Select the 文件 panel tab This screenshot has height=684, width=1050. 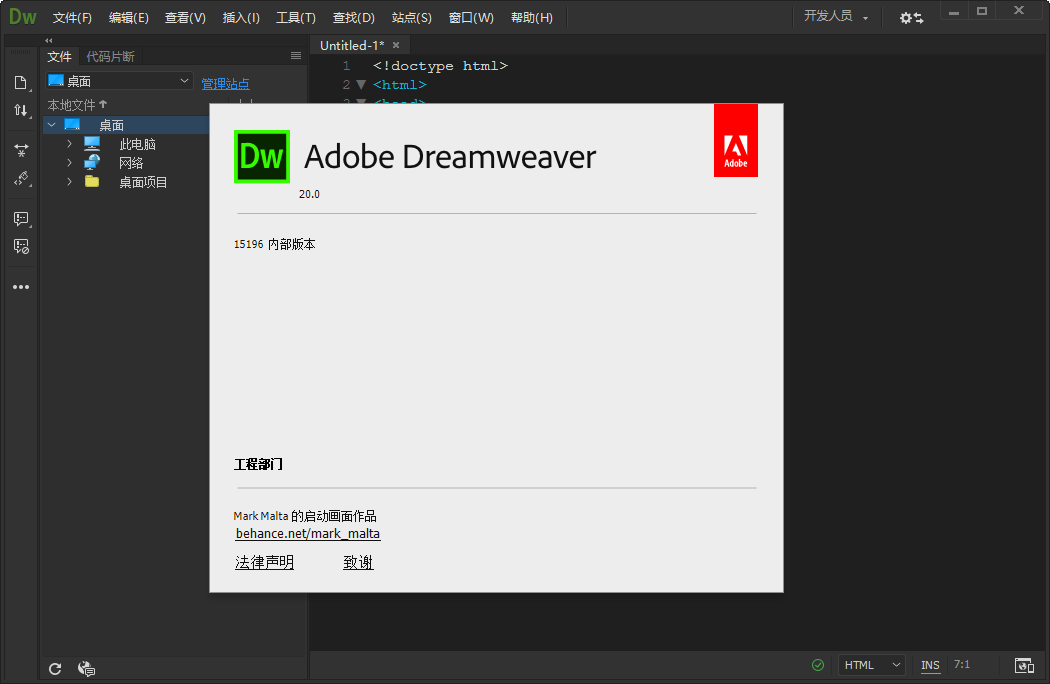pyautogui.click(x=60, y=56)
